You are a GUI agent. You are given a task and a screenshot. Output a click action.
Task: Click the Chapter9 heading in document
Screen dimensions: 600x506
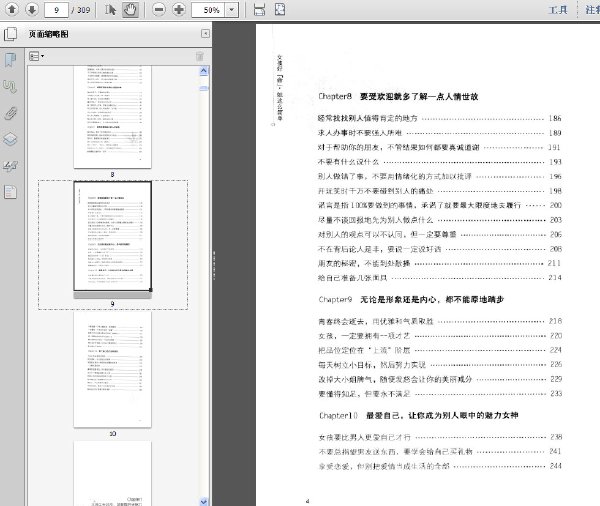click(x=411, y=299)
